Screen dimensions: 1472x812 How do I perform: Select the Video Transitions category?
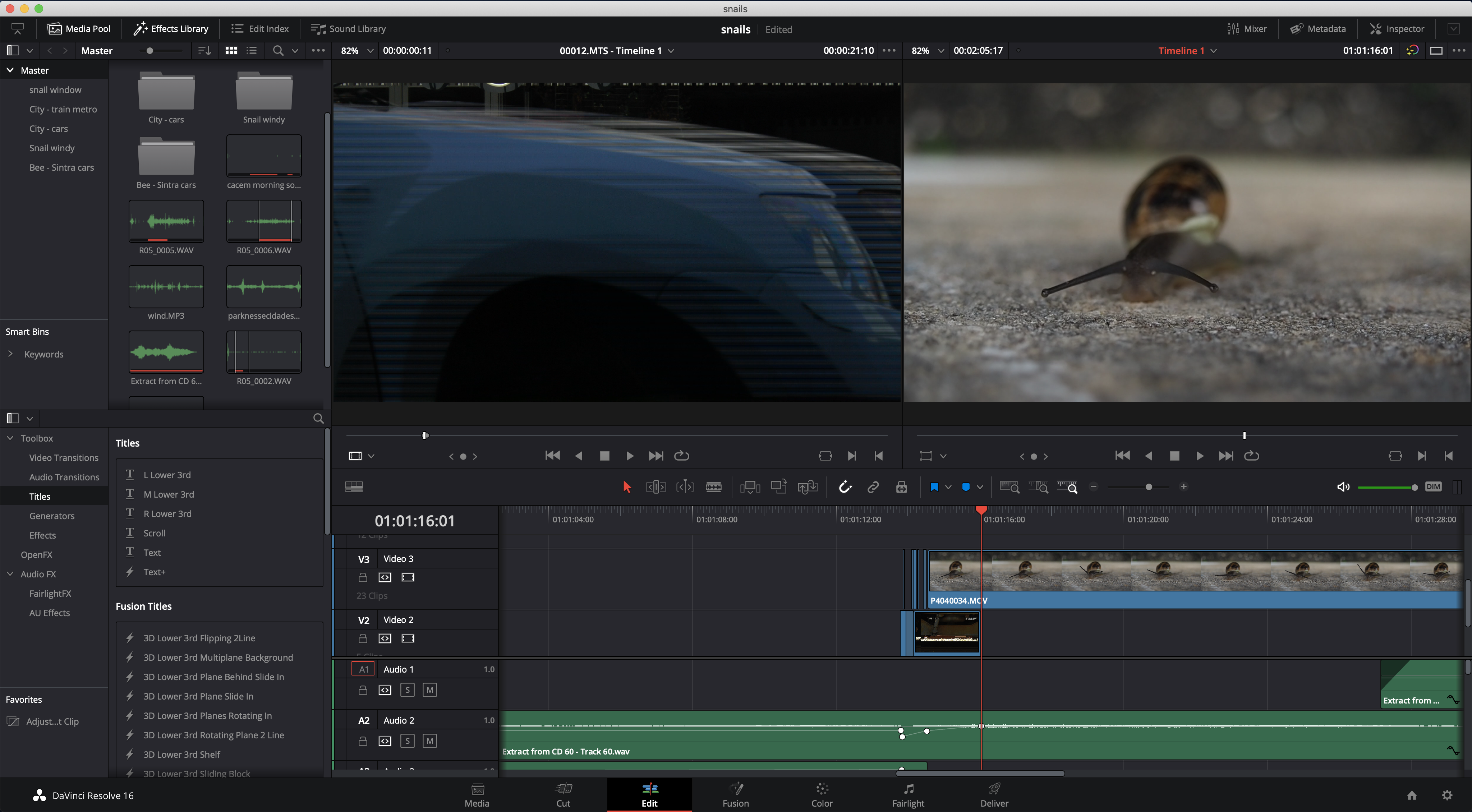tap(64, 457)
